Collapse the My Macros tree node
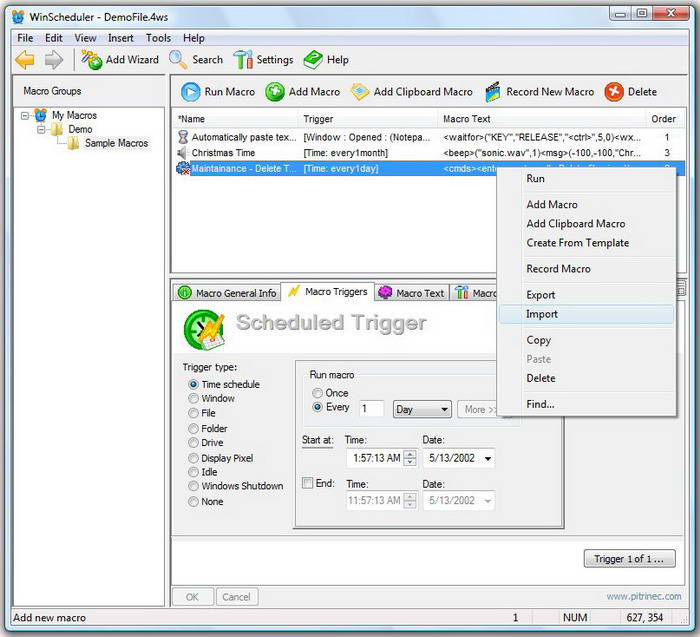Image resolution: width=700 pixels, height=637 pixels. (25, 116)
